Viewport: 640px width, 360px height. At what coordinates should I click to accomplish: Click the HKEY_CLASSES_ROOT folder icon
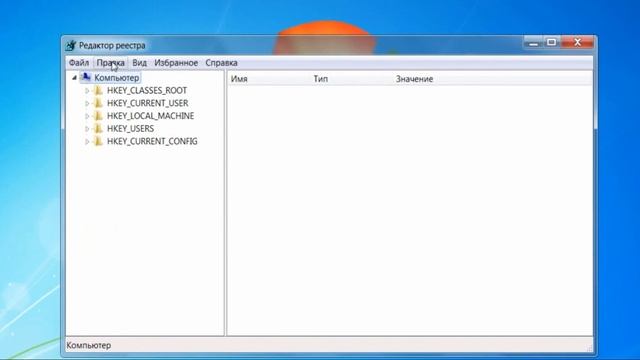98,90
